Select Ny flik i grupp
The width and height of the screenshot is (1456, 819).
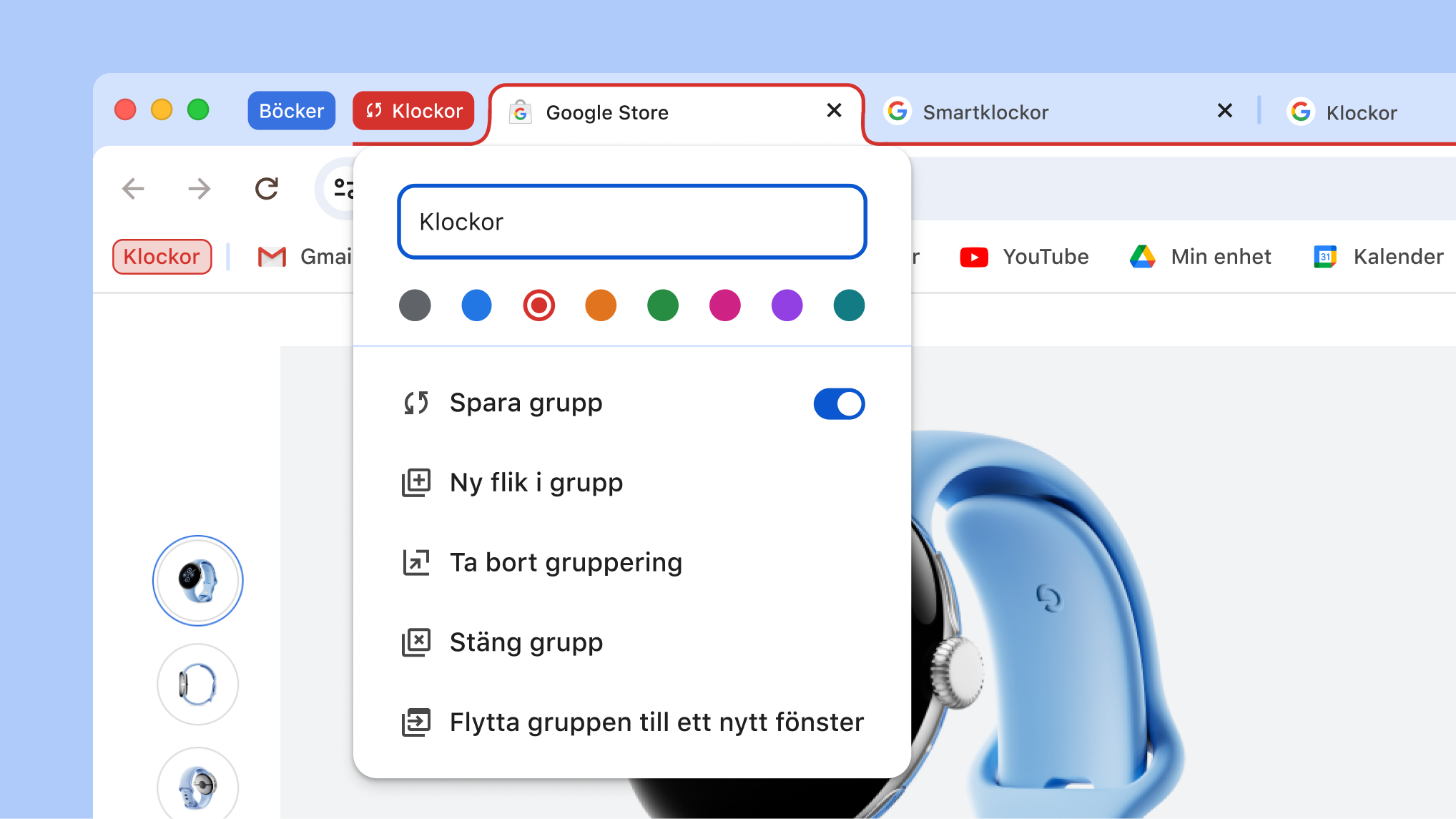pos(536,482)
